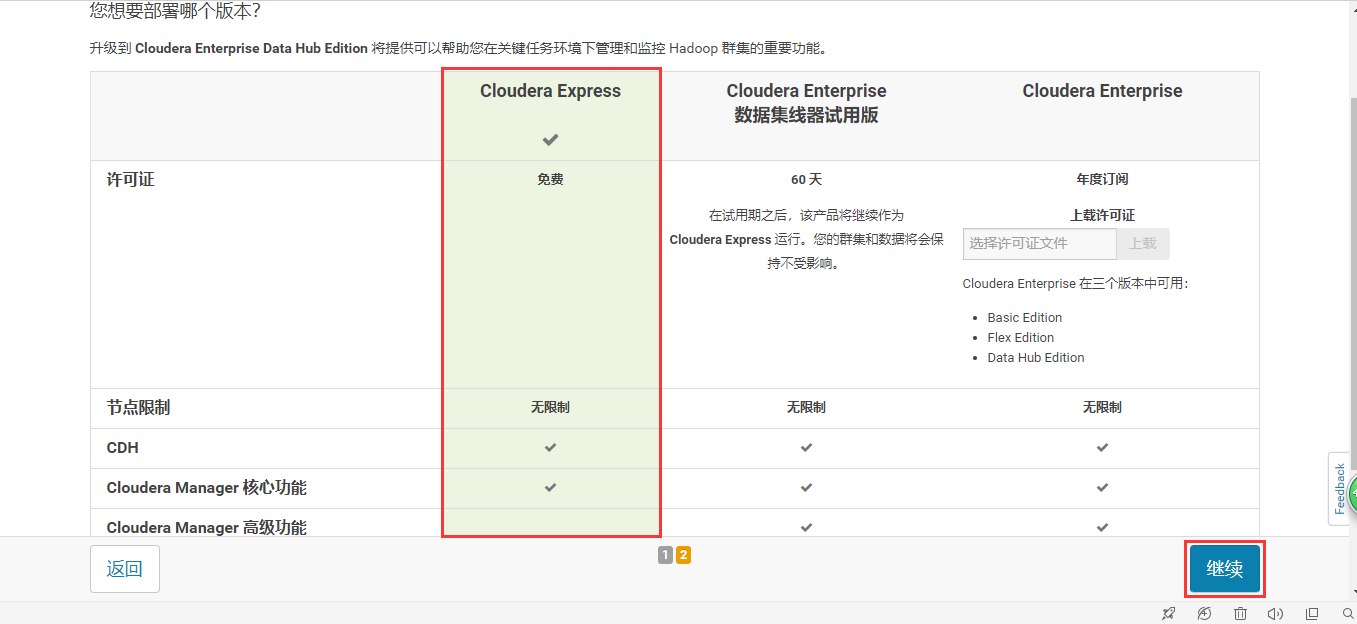This screenshot has width=1357, height=624.
Task: Click the checkmark under Cloudera Express heading
Action: click(x=550, y=139)
